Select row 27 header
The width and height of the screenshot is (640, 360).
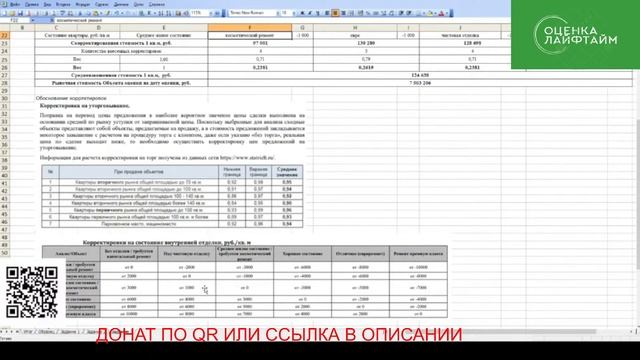(4, 75)
